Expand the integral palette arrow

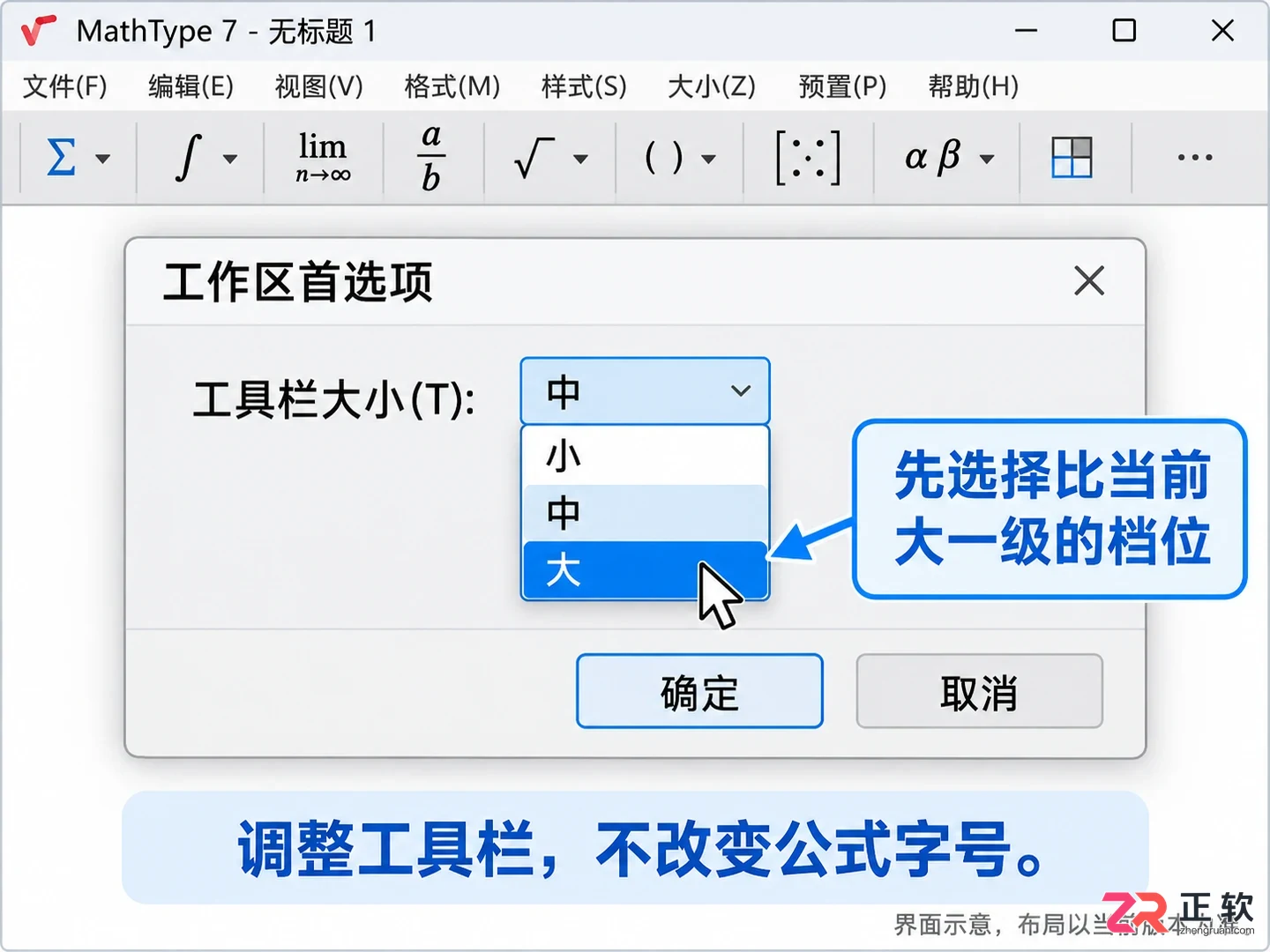(x=230, y=160)
